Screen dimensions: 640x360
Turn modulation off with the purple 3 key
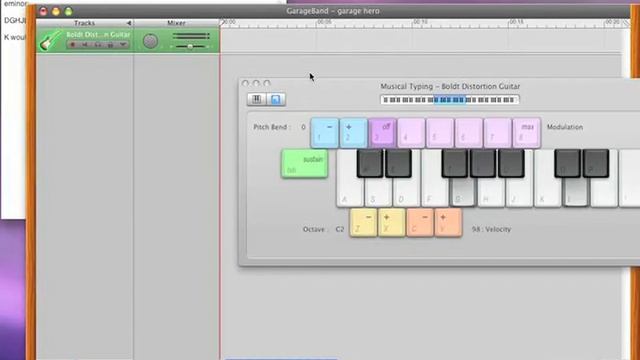pos(382,133)
